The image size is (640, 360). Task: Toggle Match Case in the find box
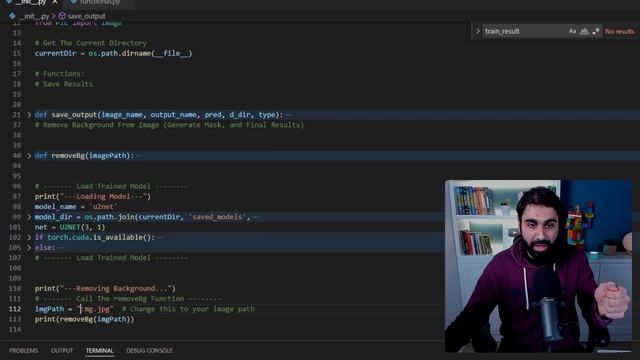572,31
